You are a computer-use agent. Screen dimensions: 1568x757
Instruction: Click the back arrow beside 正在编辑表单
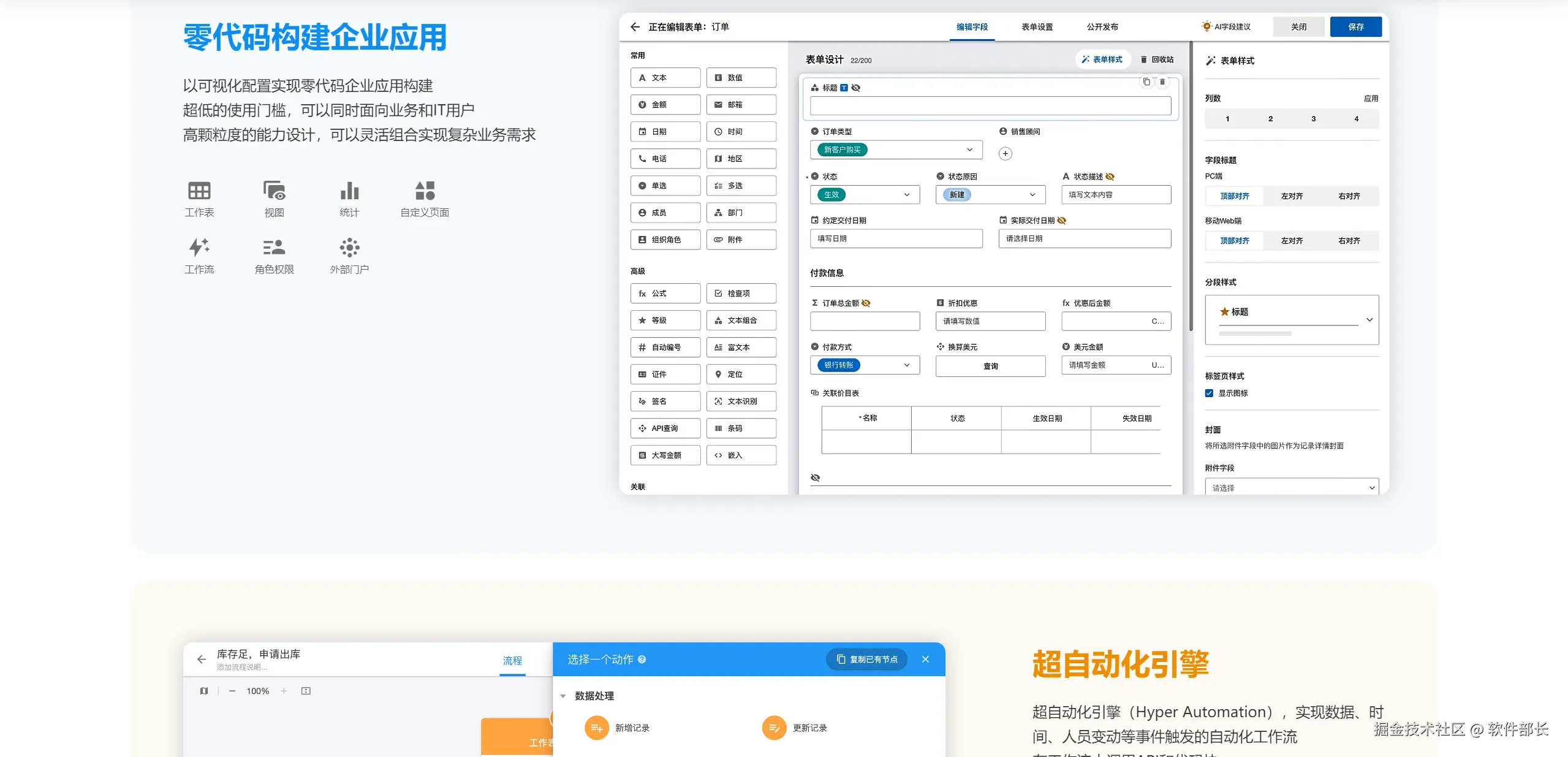point(635,27)
